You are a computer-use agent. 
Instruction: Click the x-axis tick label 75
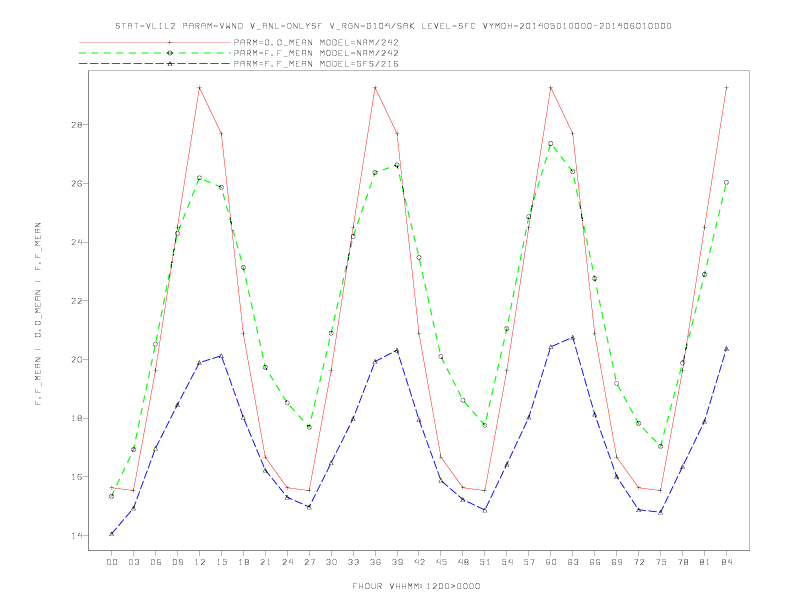pos(661,562)
